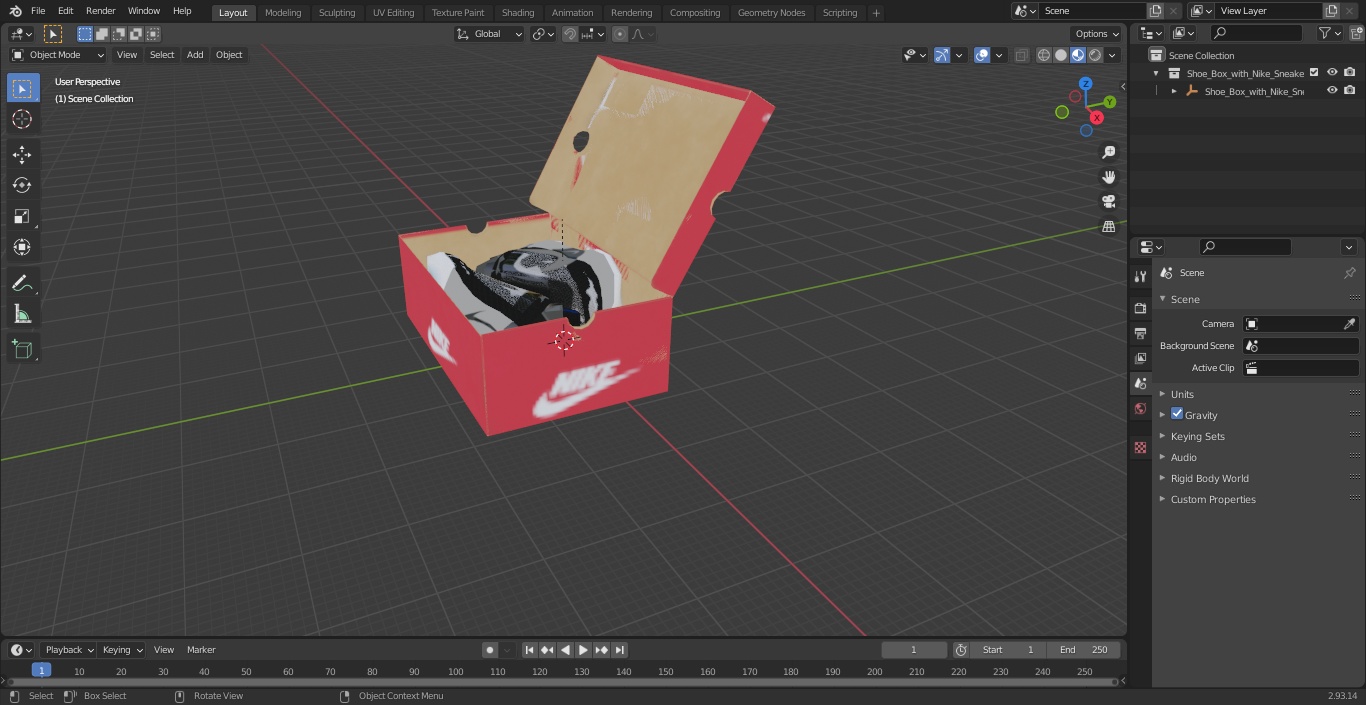Switch to solid viewport shading

(x=1061, y=55)
